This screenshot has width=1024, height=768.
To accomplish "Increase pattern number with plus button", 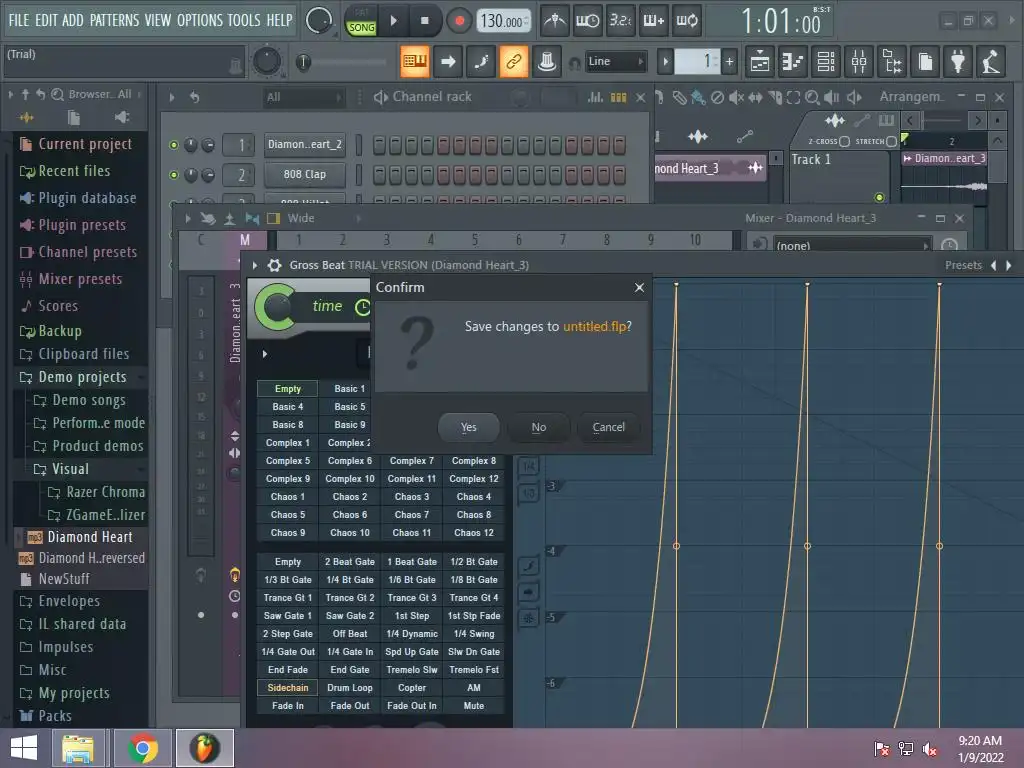I will [x=729, y=61].
